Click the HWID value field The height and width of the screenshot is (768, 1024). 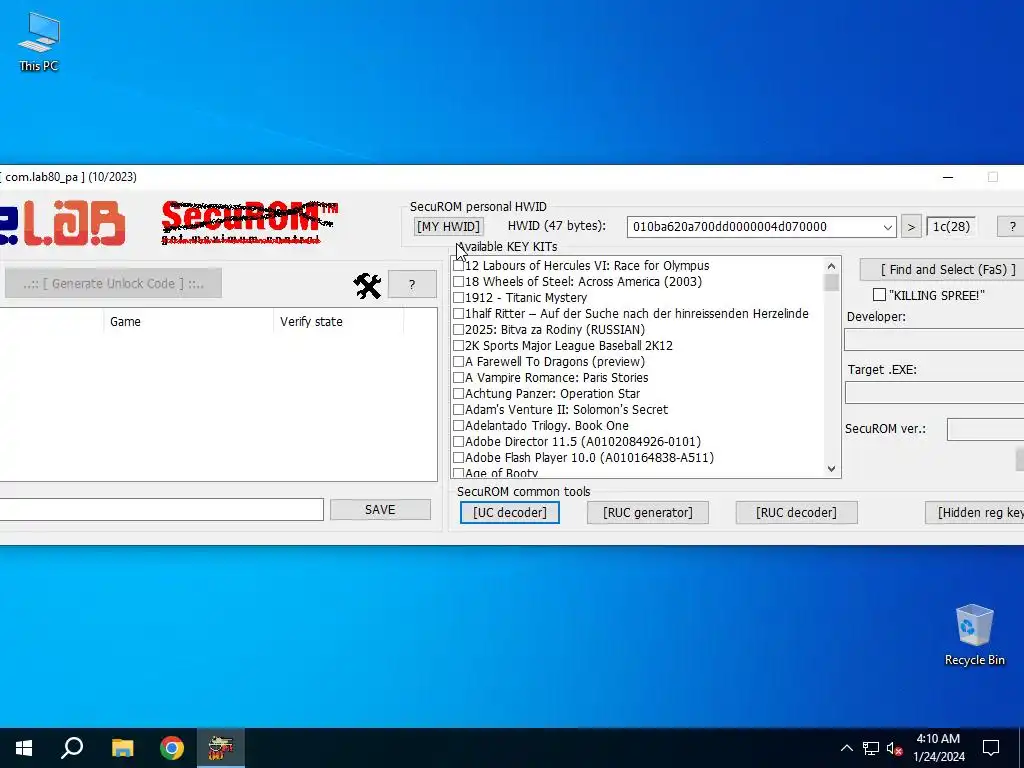tap(754, 227)
